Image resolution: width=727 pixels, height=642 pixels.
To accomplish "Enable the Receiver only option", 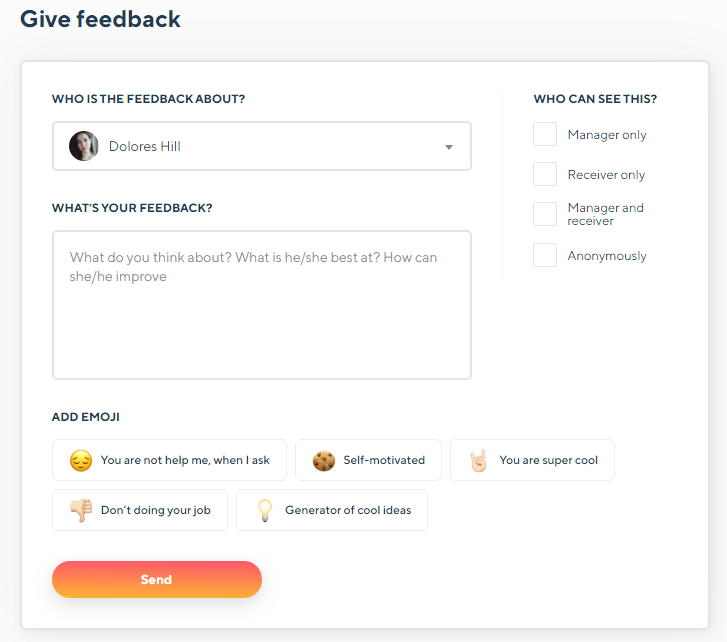I will [545, 174].
